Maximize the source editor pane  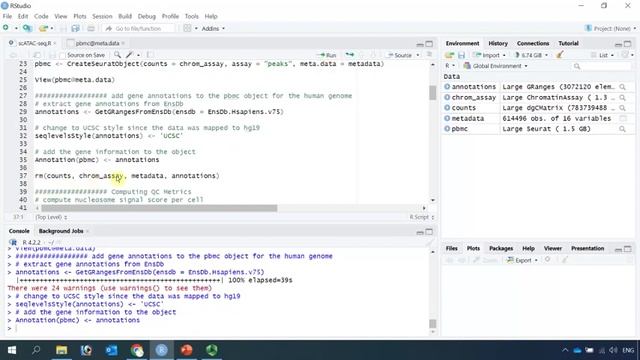429,44
